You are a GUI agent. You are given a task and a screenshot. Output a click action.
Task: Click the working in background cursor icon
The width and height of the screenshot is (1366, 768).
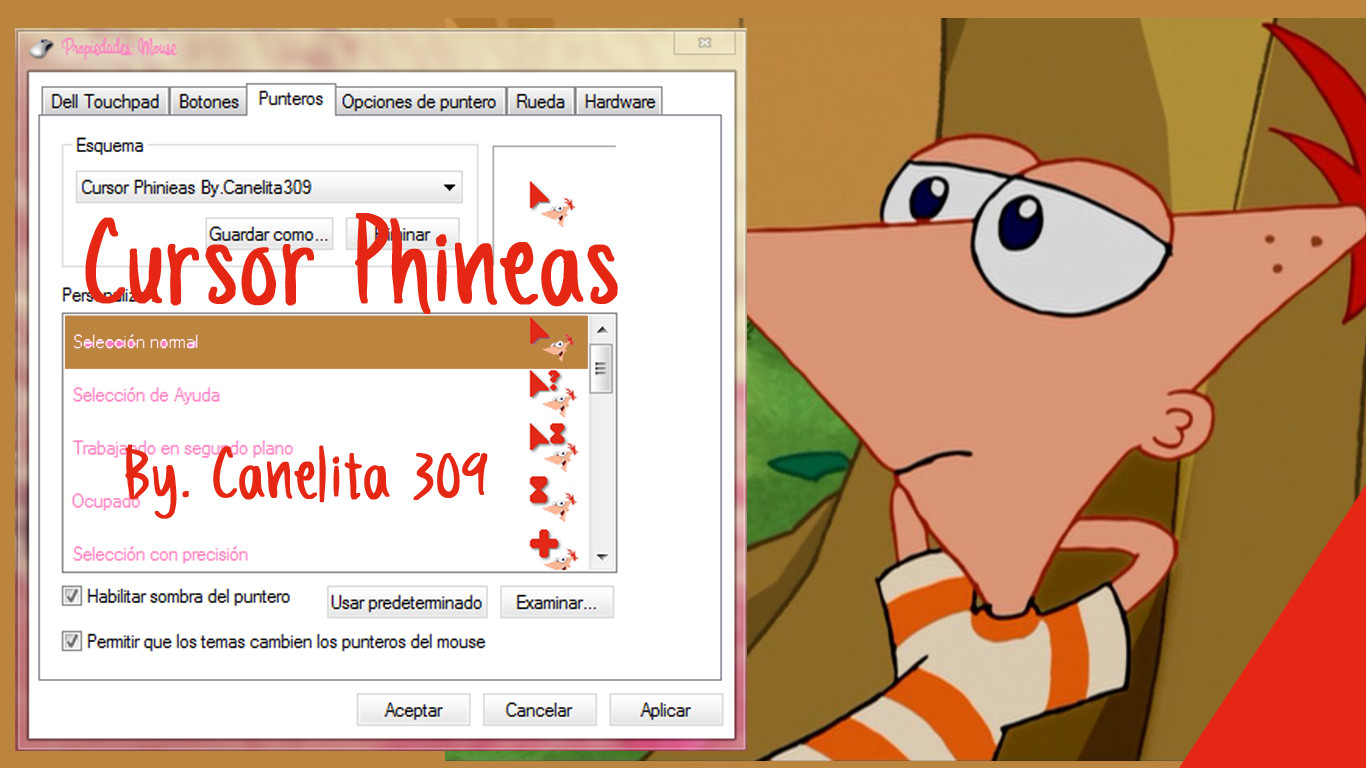click(553, 447)
